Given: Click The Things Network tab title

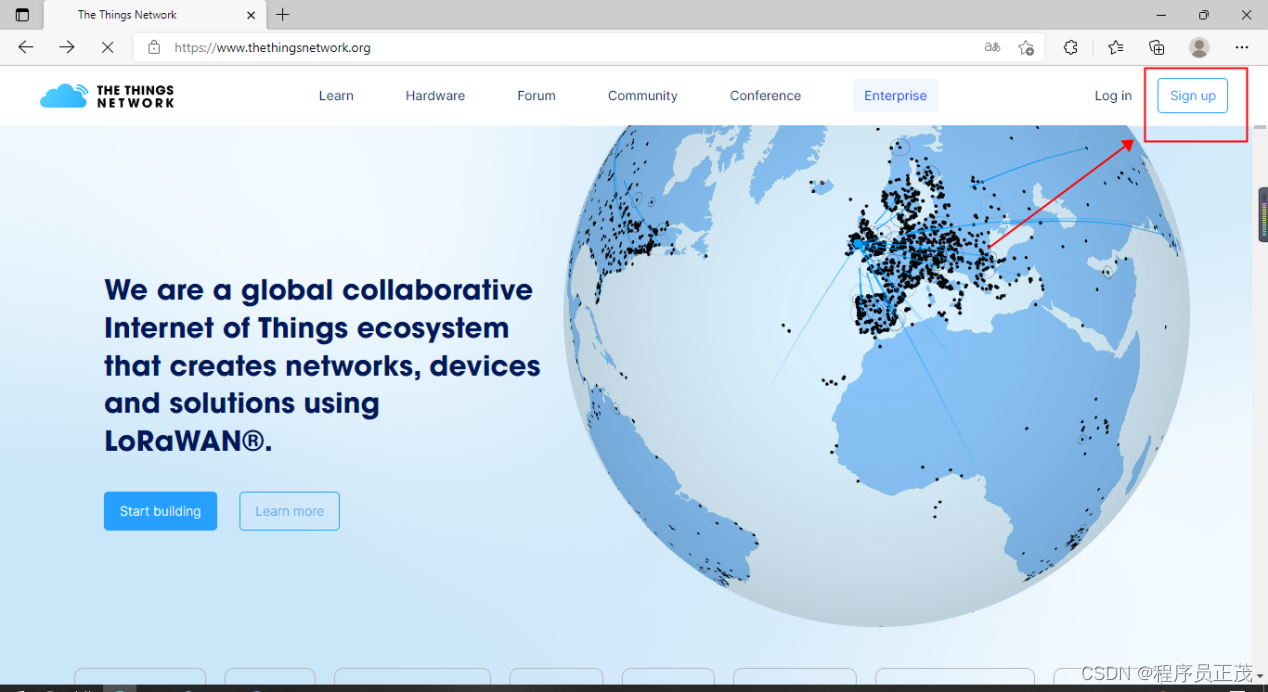Looking at the screenshot, I should pyautogui.click(x=127, y=15).
